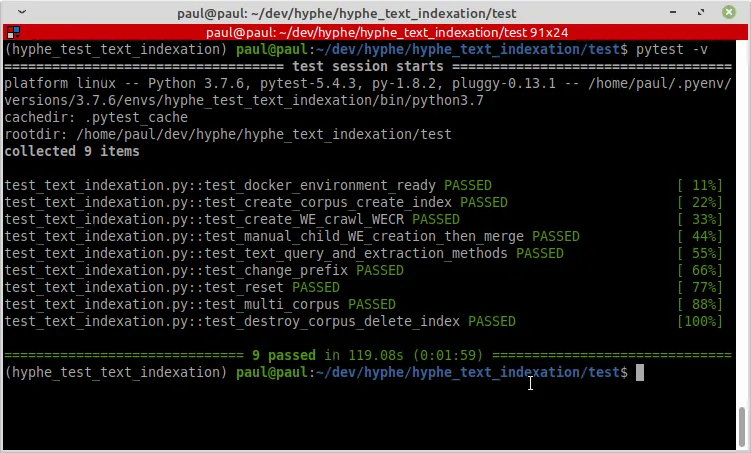Click the "9 passed in 119.08s" summary
The image size is (751, 453).
pyautogui.click(x=365, y=355)
